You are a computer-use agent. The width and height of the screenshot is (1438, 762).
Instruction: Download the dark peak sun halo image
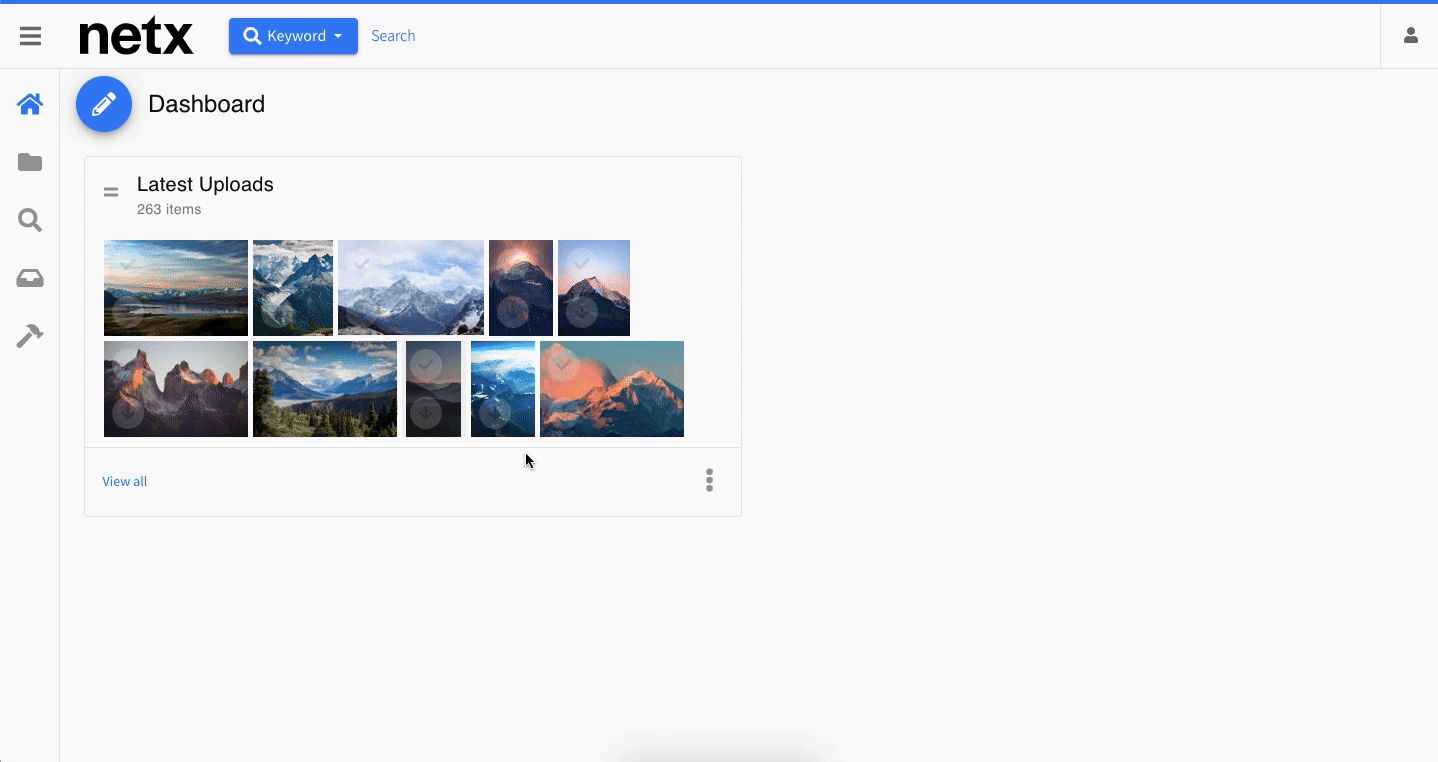pos(513,312)
